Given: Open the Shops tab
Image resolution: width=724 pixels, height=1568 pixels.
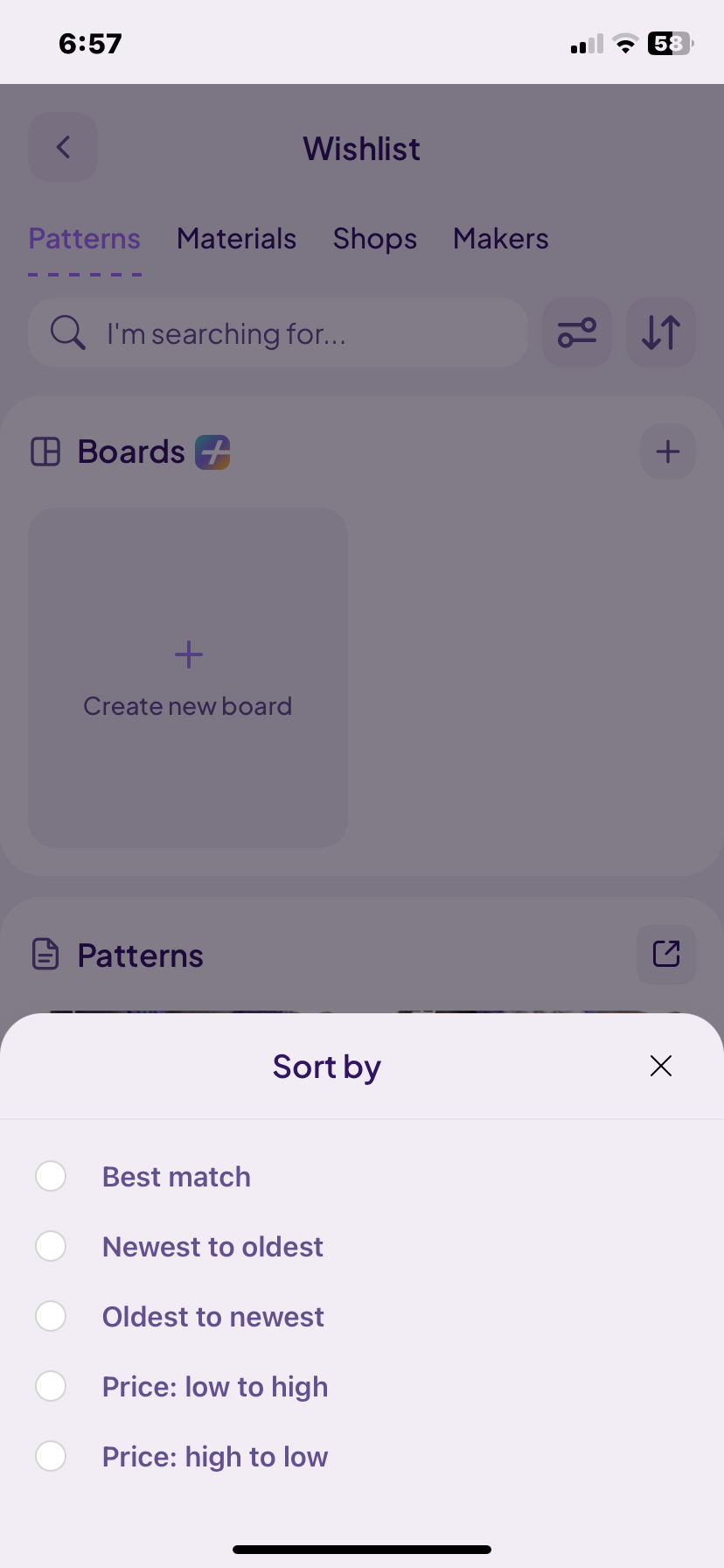Looking at the screenshot, I should coord(375,239).
